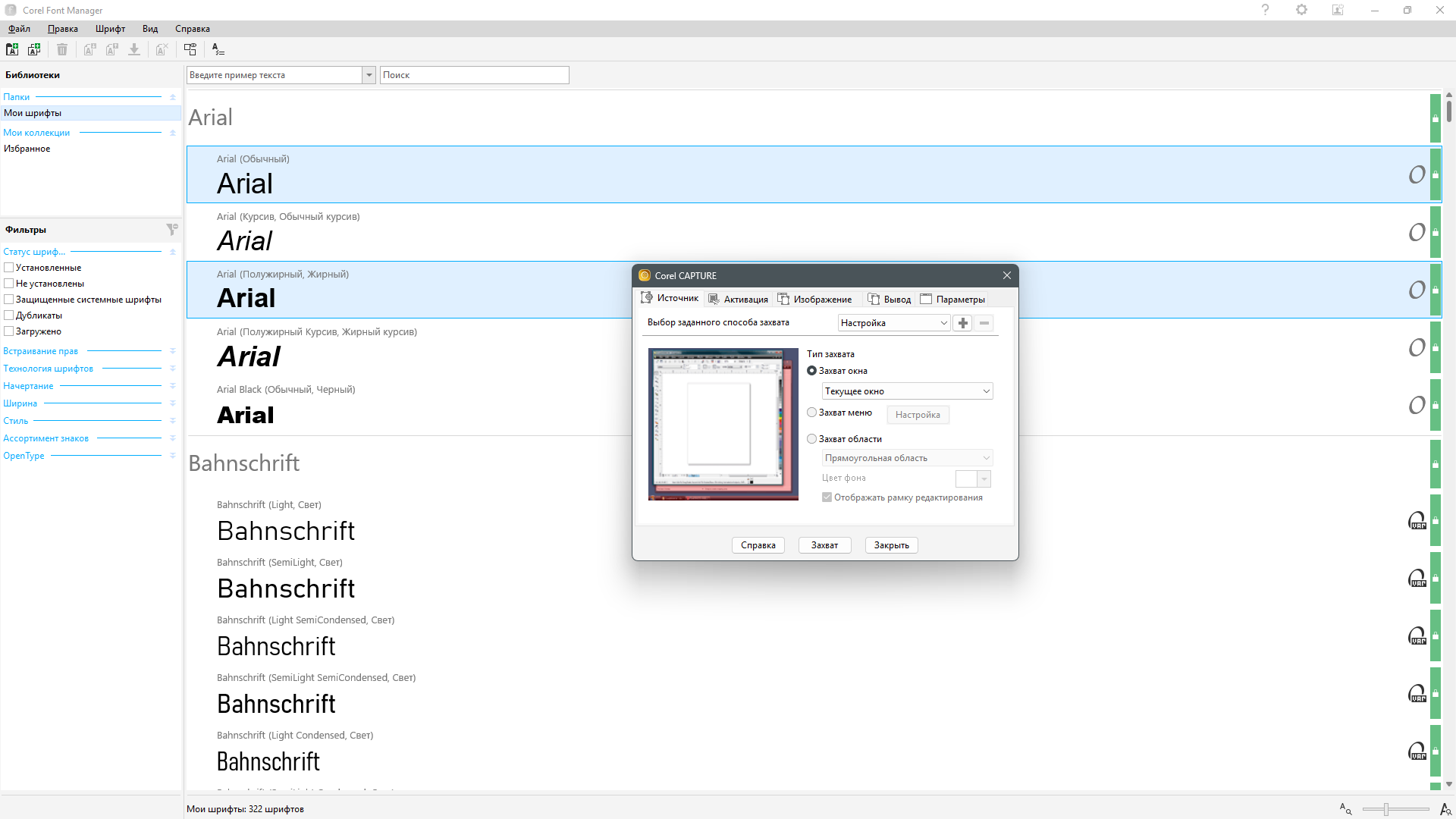
Task: Click the account icon in title bar
Action: click(1338, 10)
